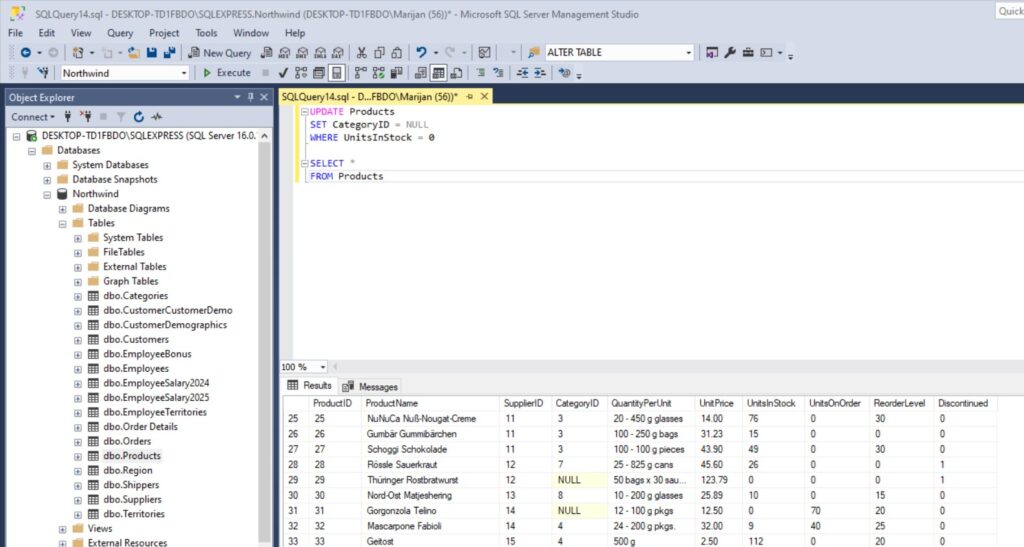Open a Database Engine Query icon
The width and height of the screenshot is (1024, 547).
coord(266,53)
